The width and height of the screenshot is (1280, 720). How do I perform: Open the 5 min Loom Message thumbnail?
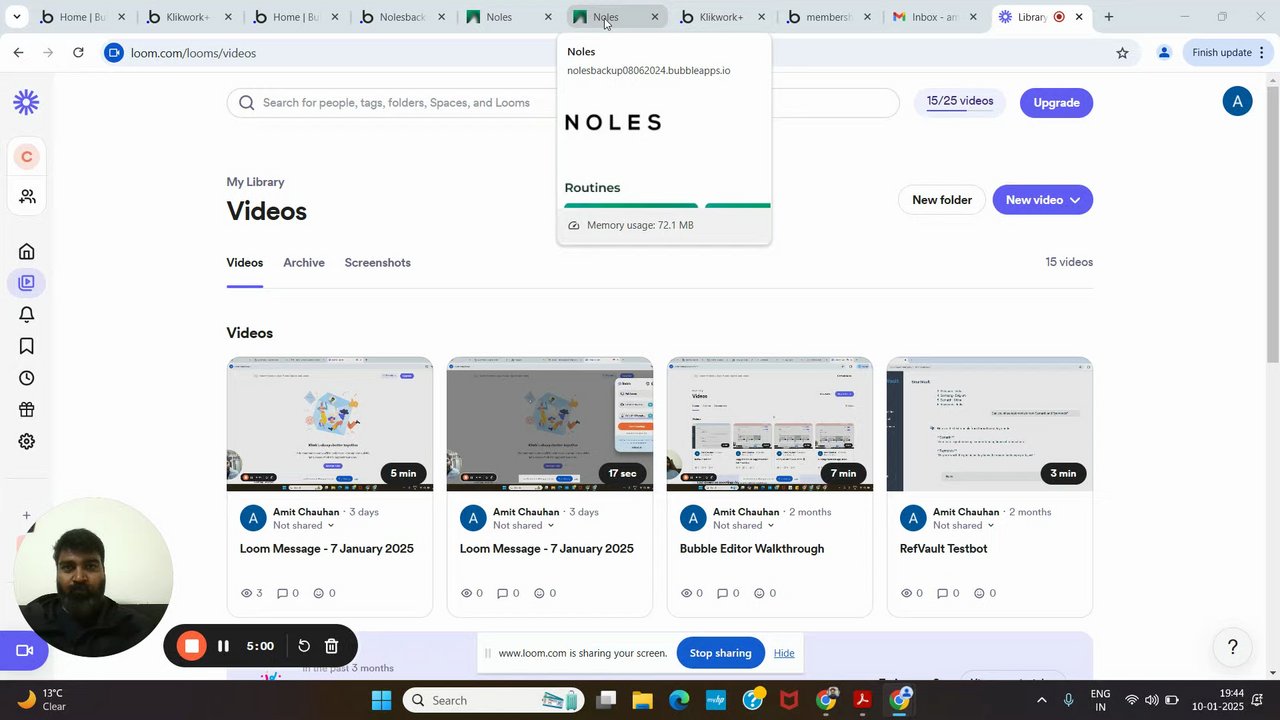point(330,424)
